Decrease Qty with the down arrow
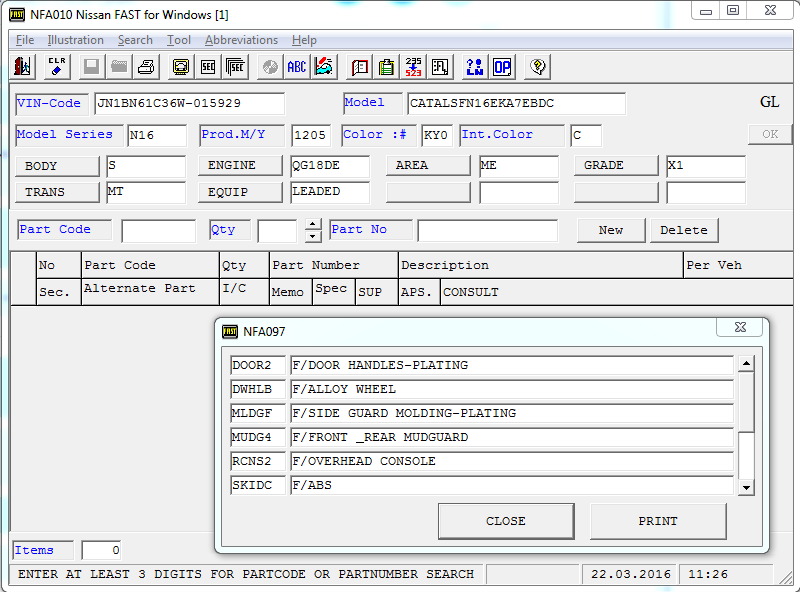The image size is (800, 592). click(313, 236)
